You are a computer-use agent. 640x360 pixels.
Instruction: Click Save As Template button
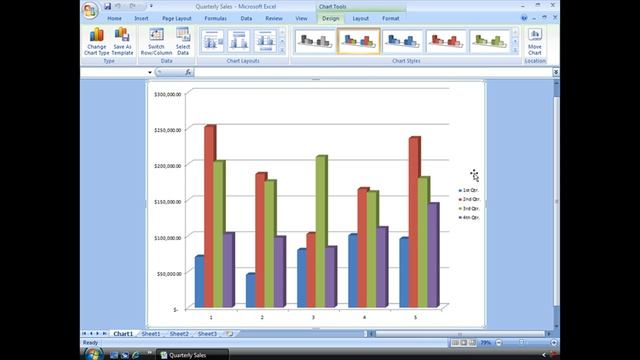(x=122, y=41)
